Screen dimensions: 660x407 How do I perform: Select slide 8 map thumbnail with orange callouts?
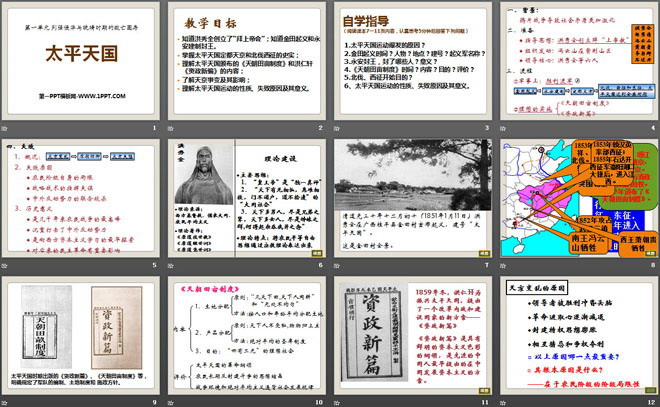click(x=580, y=199)
